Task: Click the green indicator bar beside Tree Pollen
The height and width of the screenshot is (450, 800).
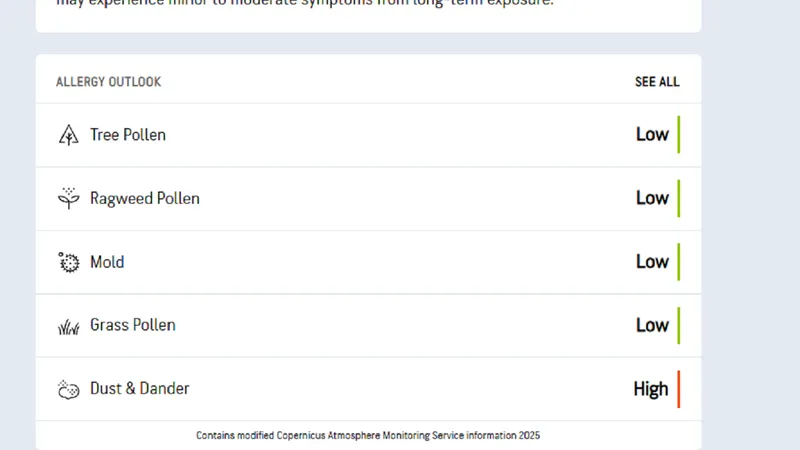Action: tap(679, 135)
